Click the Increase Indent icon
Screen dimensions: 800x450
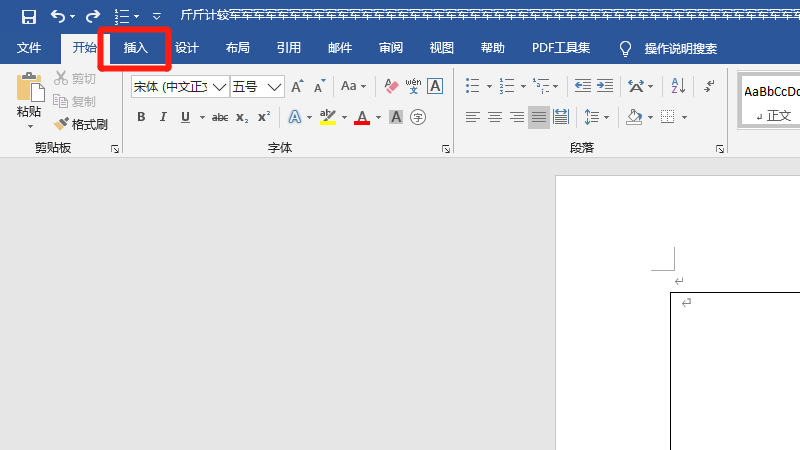[607, 87]
